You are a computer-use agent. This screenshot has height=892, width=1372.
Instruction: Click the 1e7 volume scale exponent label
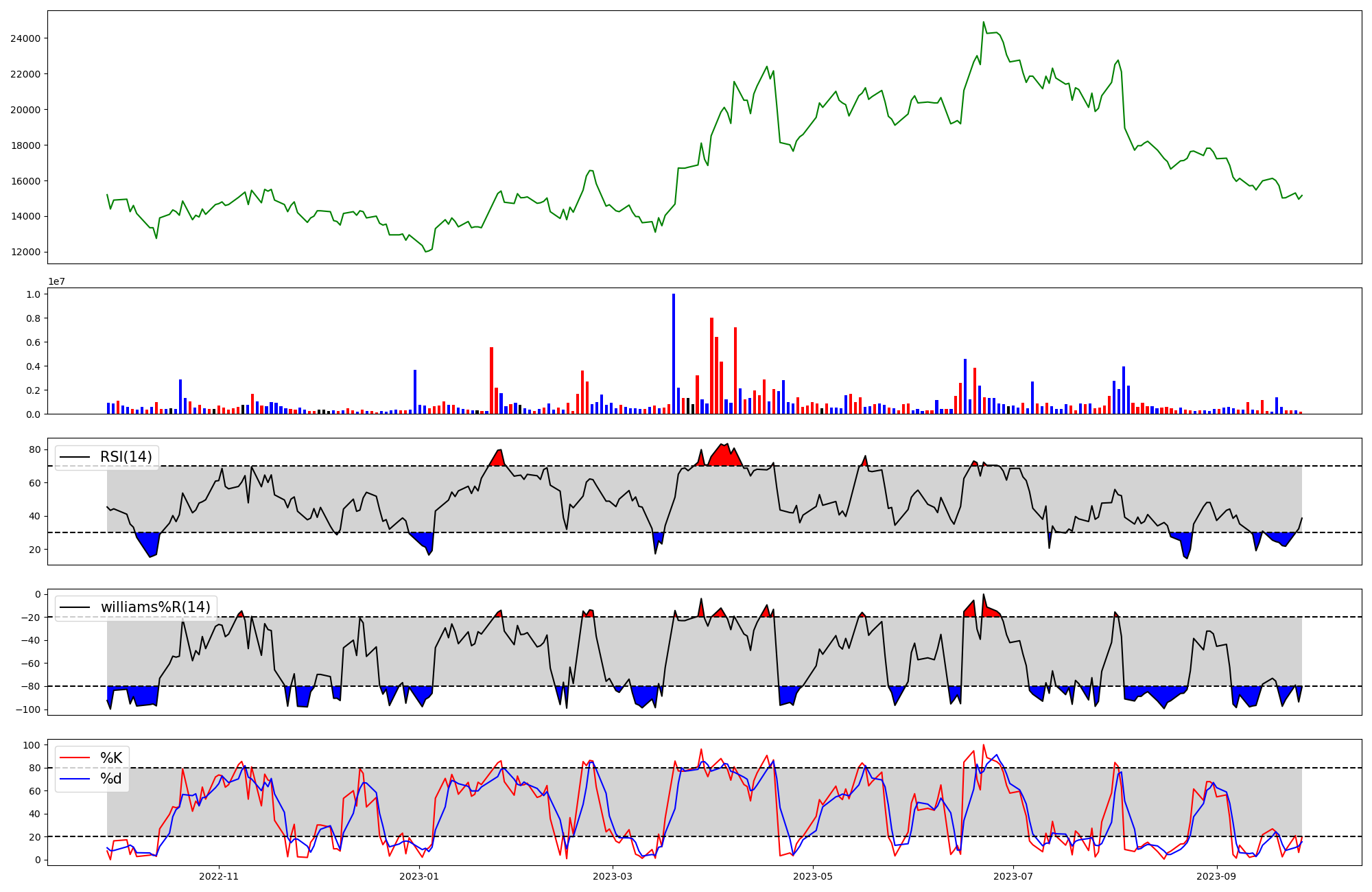coord(56,281)
